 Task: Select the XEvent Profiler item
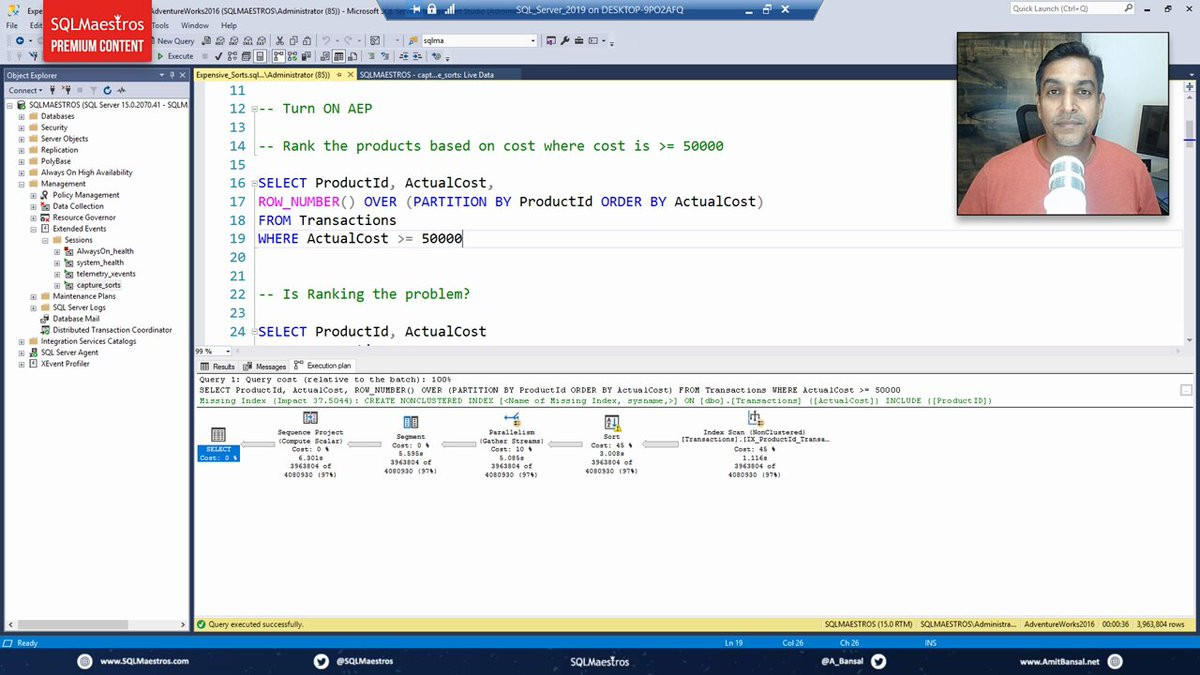(65, 364)
